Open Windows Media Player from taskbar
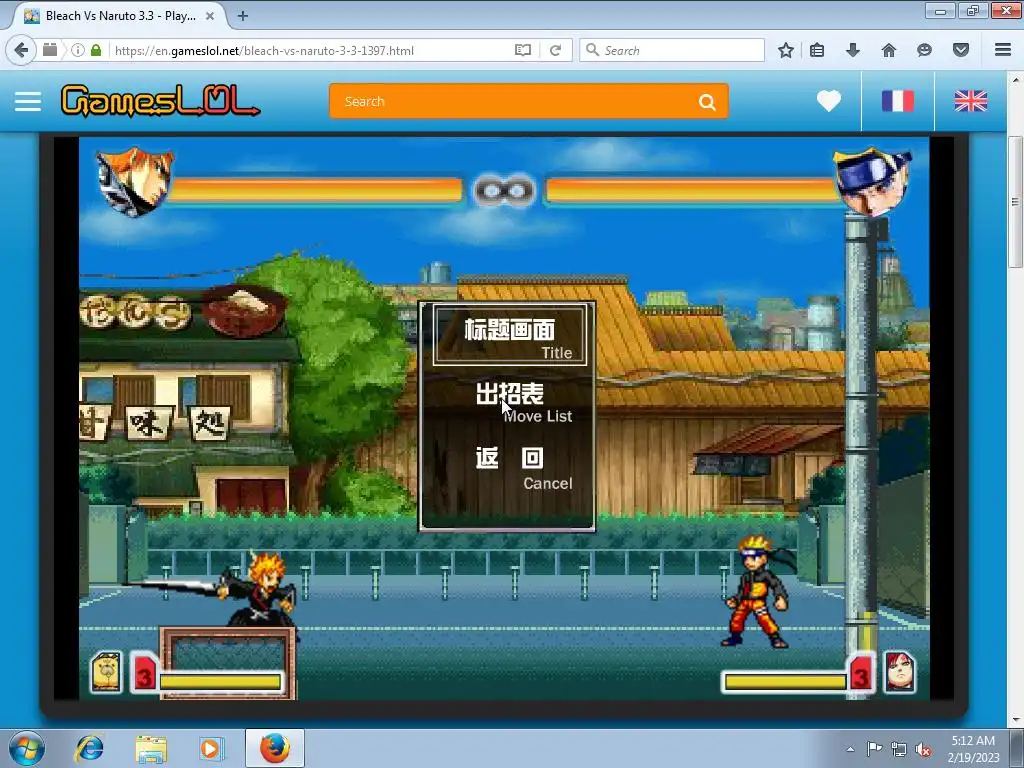Screen dimensions: 1024x768 pos(210,748)
